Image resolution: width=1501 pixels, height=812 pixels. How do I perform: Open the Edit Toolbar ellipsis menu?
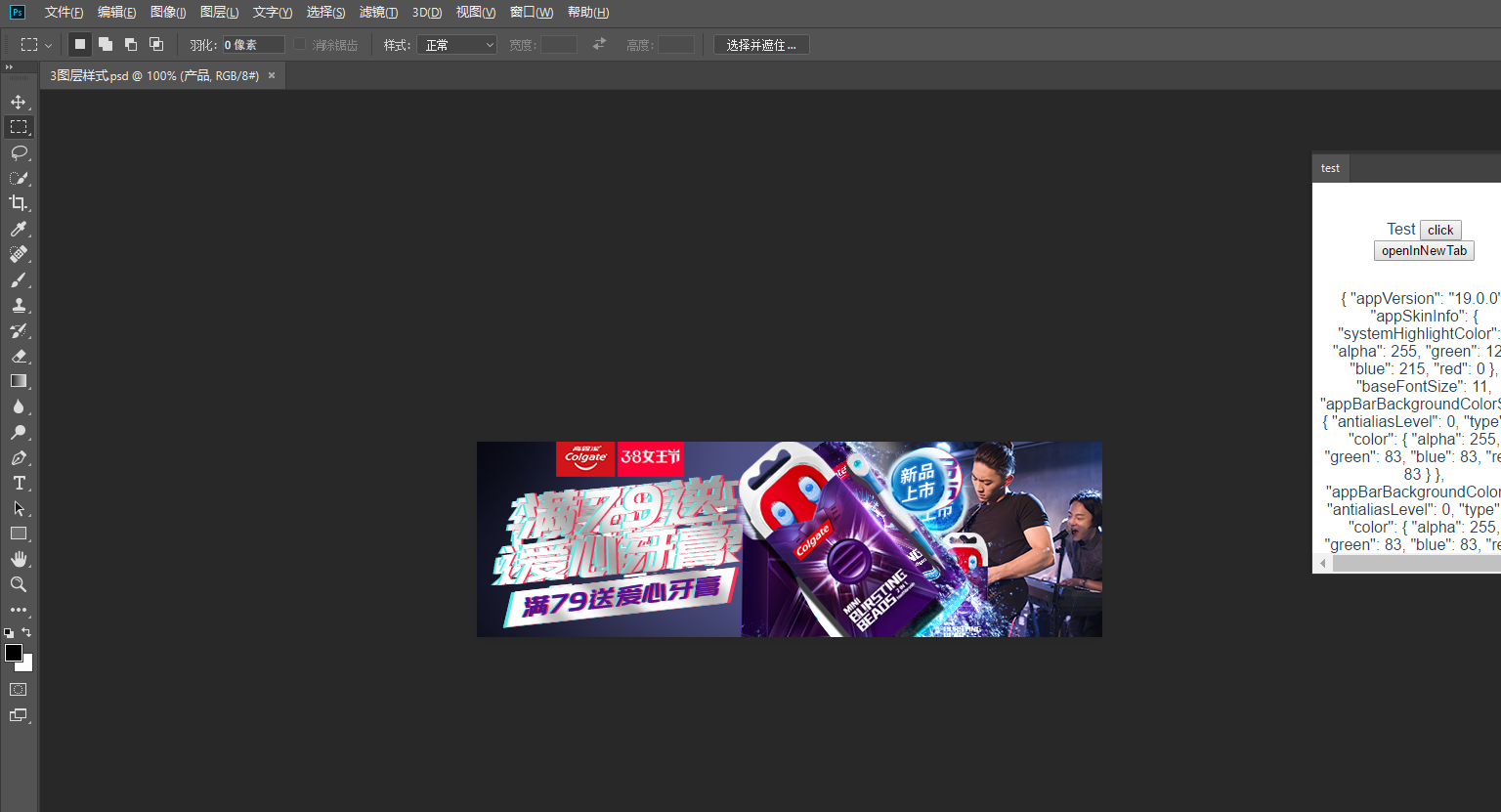19,610
